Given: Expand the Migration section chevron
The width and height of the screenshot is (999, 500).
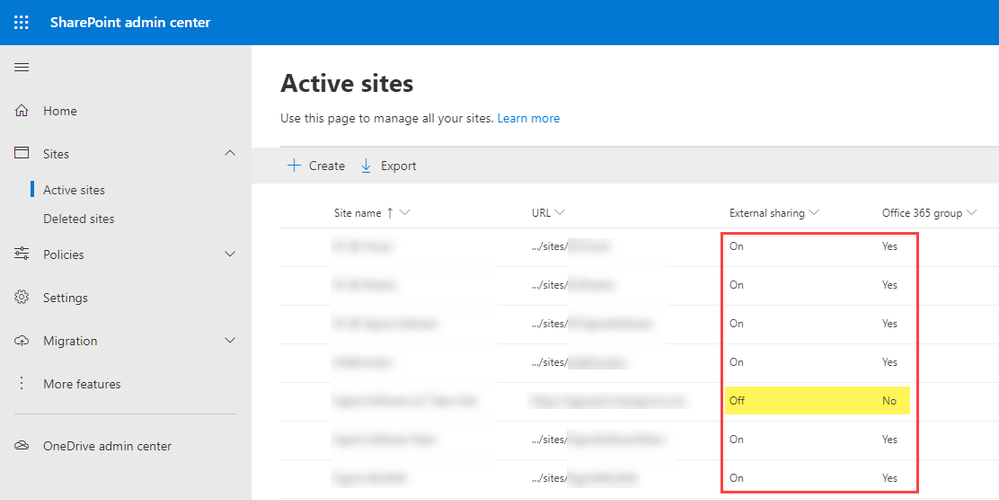Looking at the screenshot, I should [230, 340].
